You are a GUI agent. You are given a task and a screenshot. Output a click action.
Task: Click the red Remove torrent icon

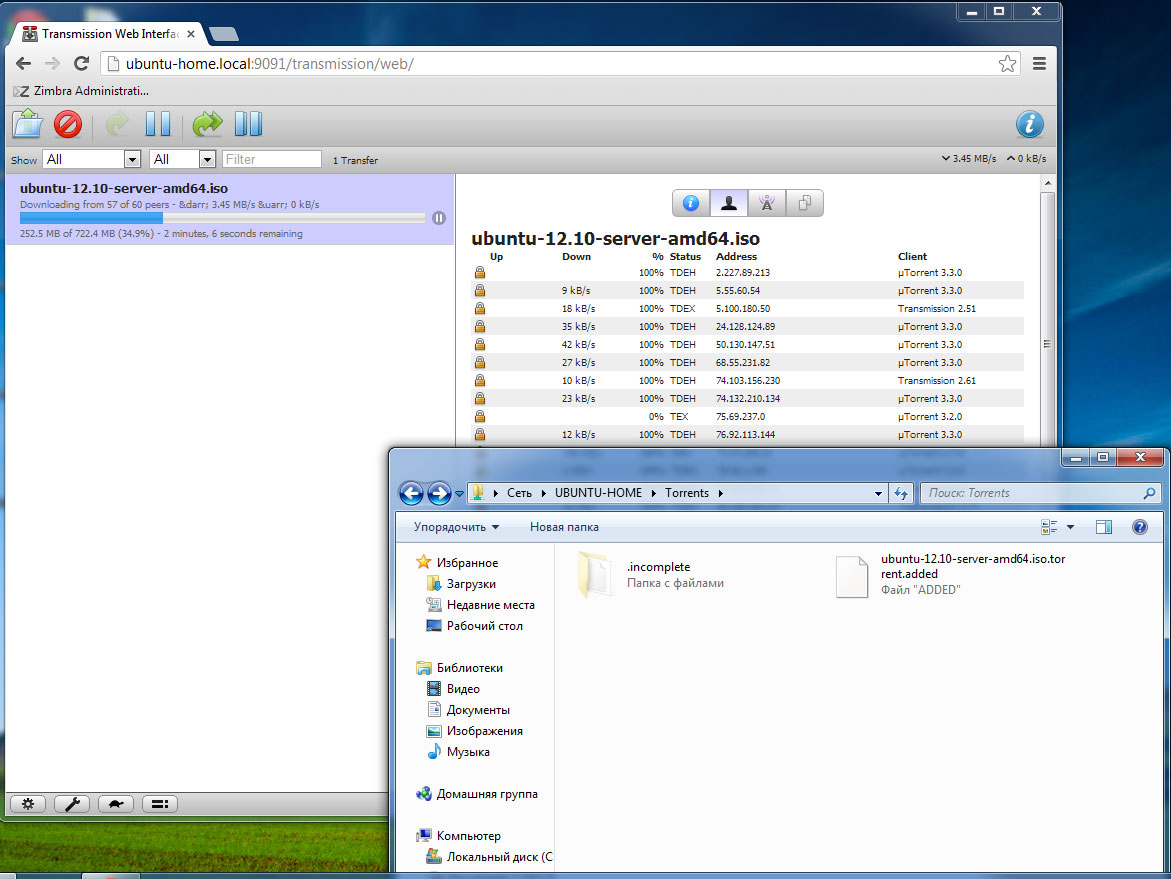(x=67, y=124)
